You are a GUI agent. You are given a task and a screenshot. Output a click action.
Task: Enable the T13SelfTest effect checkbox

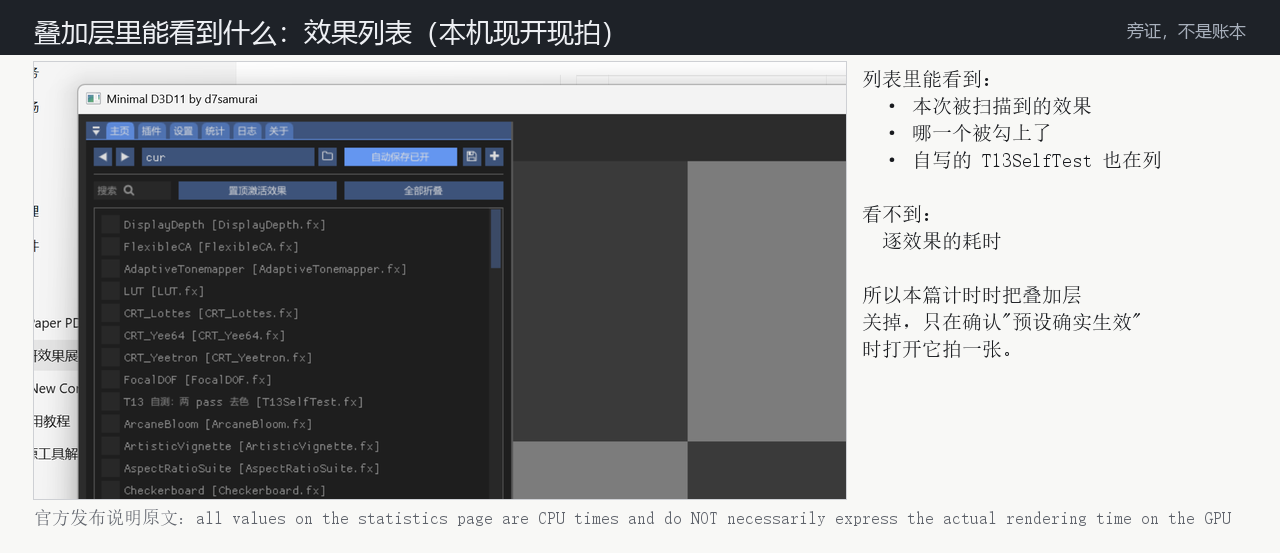tap(110, 402)
